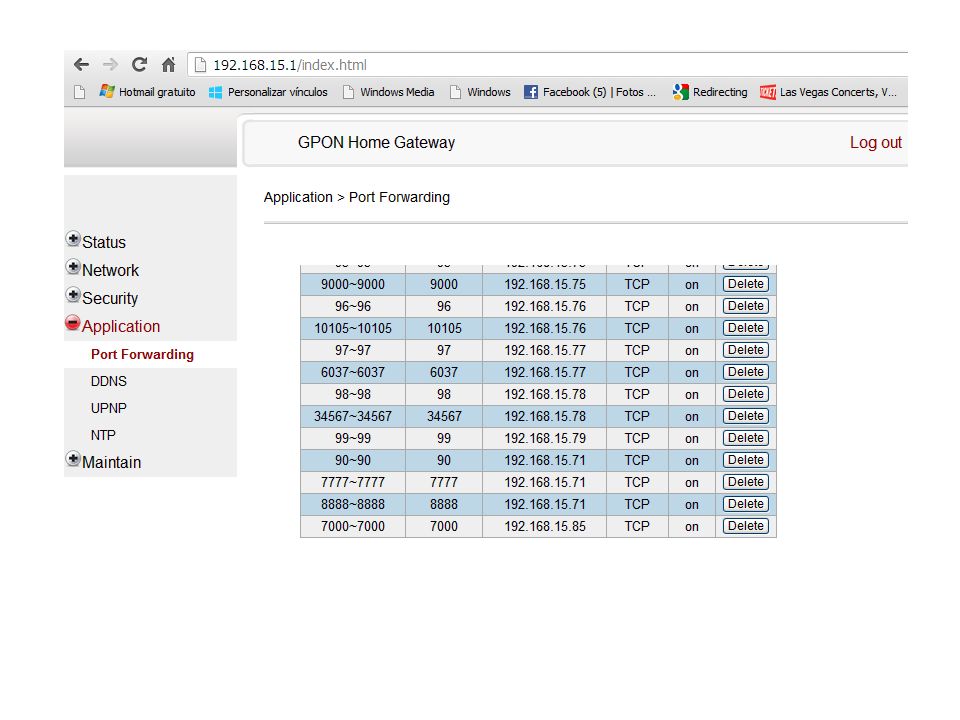960x720 pixels.
Task: Delete the 9000~9000 forwarding rule
Action: (746, 284)
